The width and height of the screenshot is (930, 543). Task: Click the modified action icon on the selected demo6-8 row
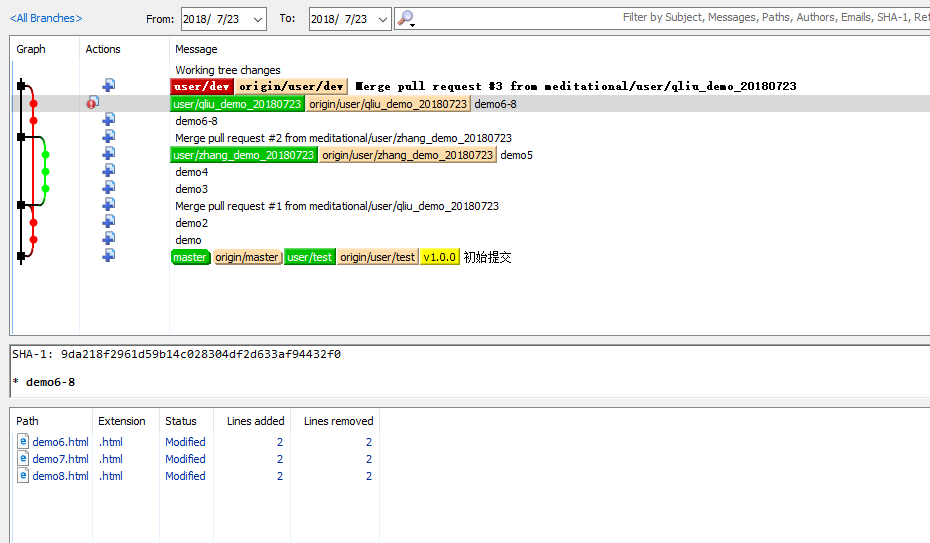(x=93, y=103)
